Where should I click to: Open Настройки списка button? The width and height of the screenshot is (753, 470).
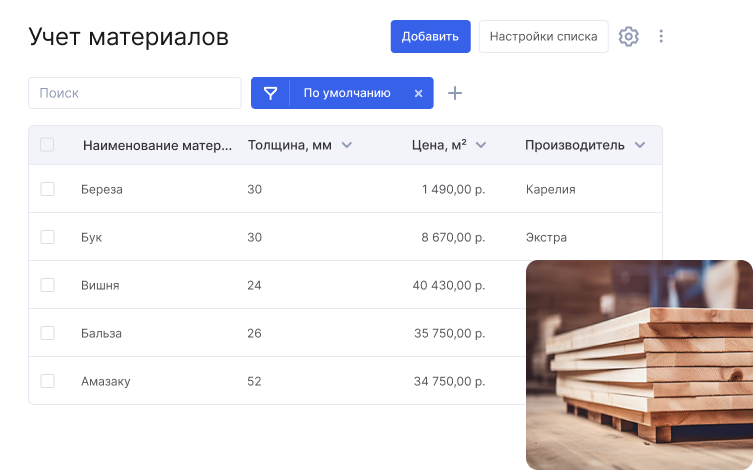(543, 37)
